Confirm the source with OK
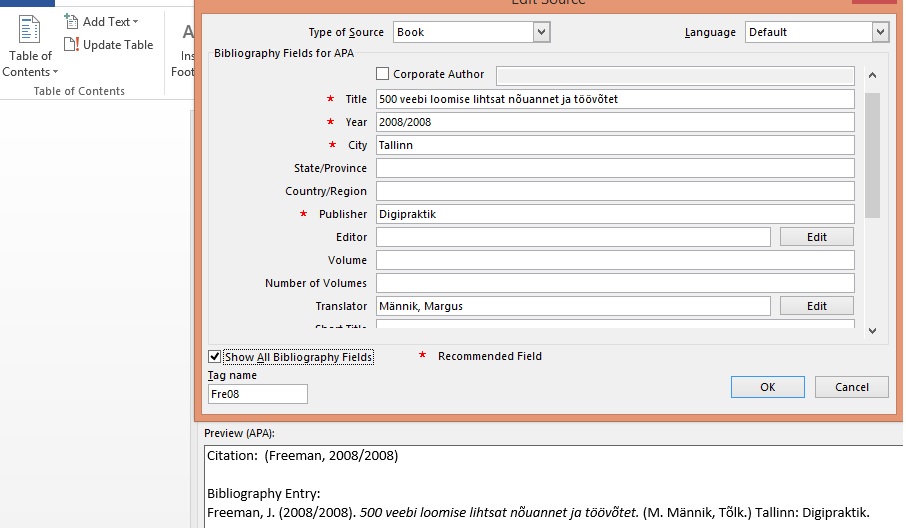The width and height of the screenshot is (906, 528). pyautogui.click(x=767, y=387)
